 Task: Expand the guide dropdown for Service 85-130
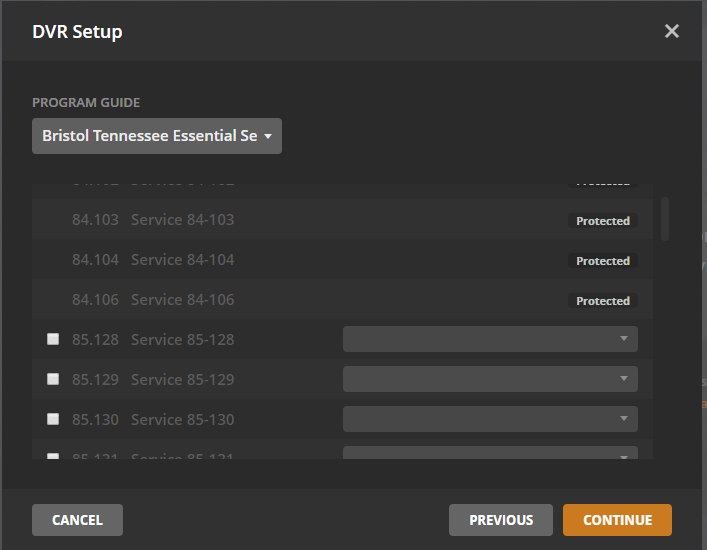(490, 419)
